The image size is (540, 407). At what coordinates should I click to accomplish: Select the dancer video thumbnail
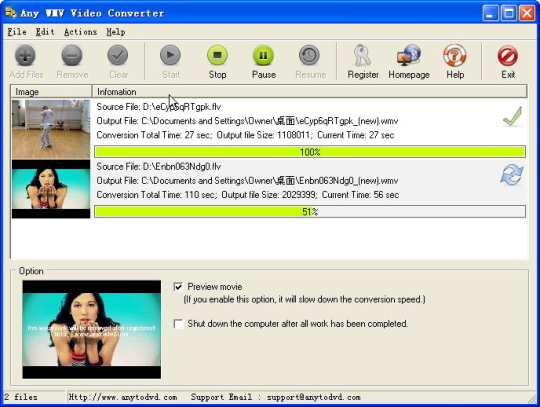click(x=51, y=129)
